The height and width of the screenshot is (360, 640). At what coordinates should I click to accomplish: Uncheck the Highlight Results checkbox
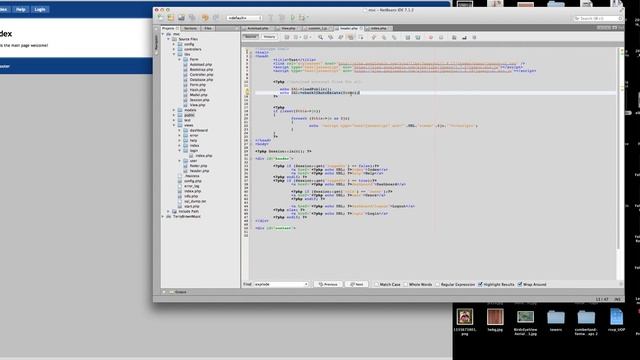point(480,284)
